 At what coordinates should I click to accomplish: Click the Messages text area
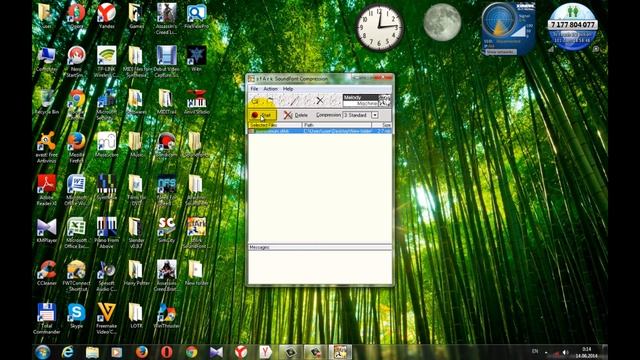pyautogui.click(x=320, y=267)
